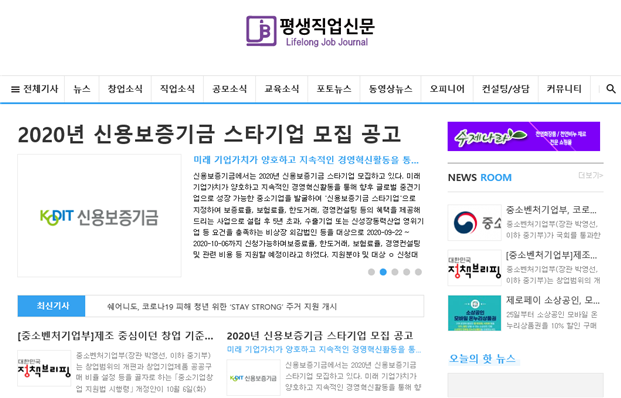
Task: Click the small 정책브리핑 thumbnail in article list
Action: coord(44,368)
